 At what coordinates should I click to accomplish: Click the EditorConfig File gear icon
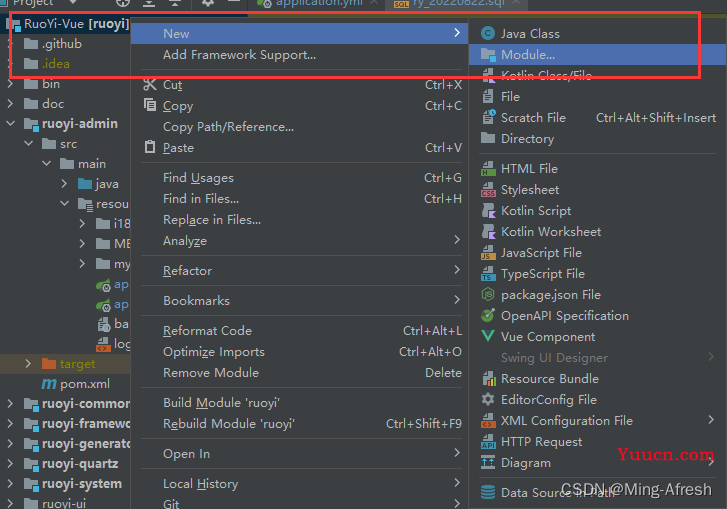488,400
